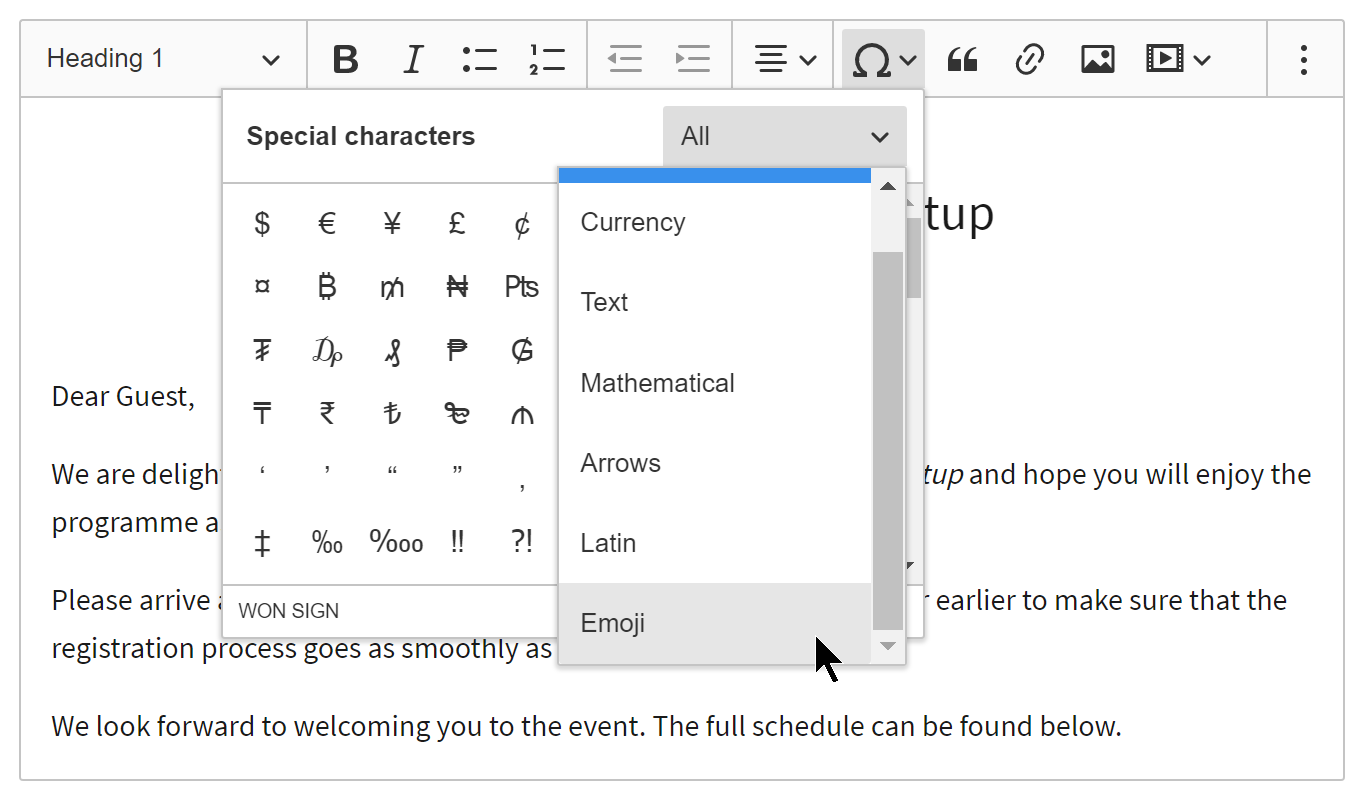1357x795 pixels.
Task: Insert the euro sign character
Action: pyautogui.click(x=327, y=223)
